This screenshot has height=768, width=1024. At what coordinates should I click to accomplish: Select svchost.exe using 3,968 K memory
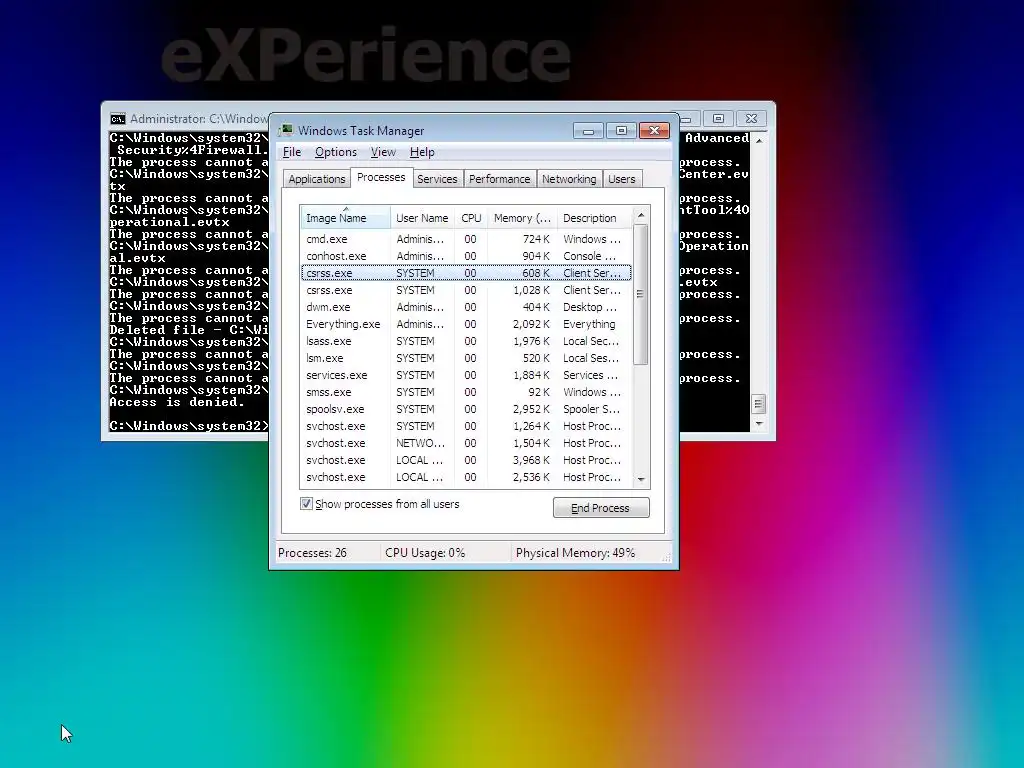point(466,460)
